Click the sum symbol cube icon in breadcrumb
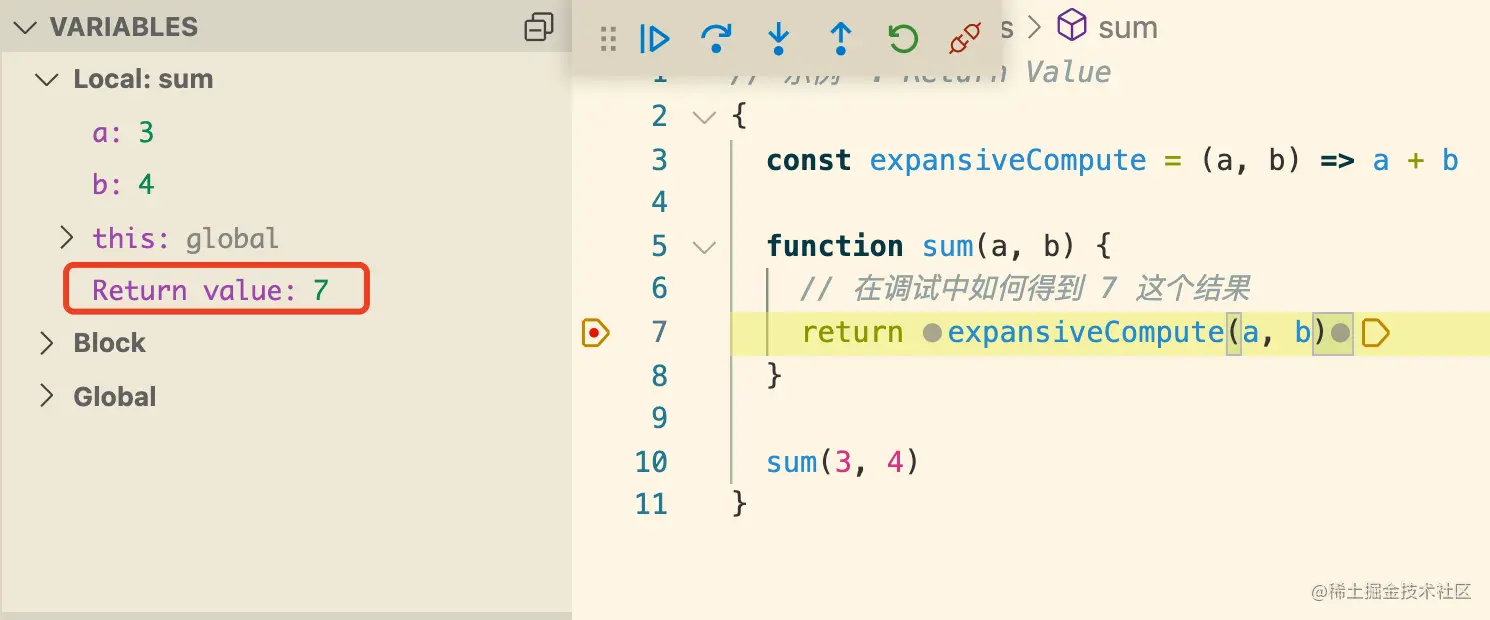Viewport: 1490px width, 620px height. [x=1072, y=26]
